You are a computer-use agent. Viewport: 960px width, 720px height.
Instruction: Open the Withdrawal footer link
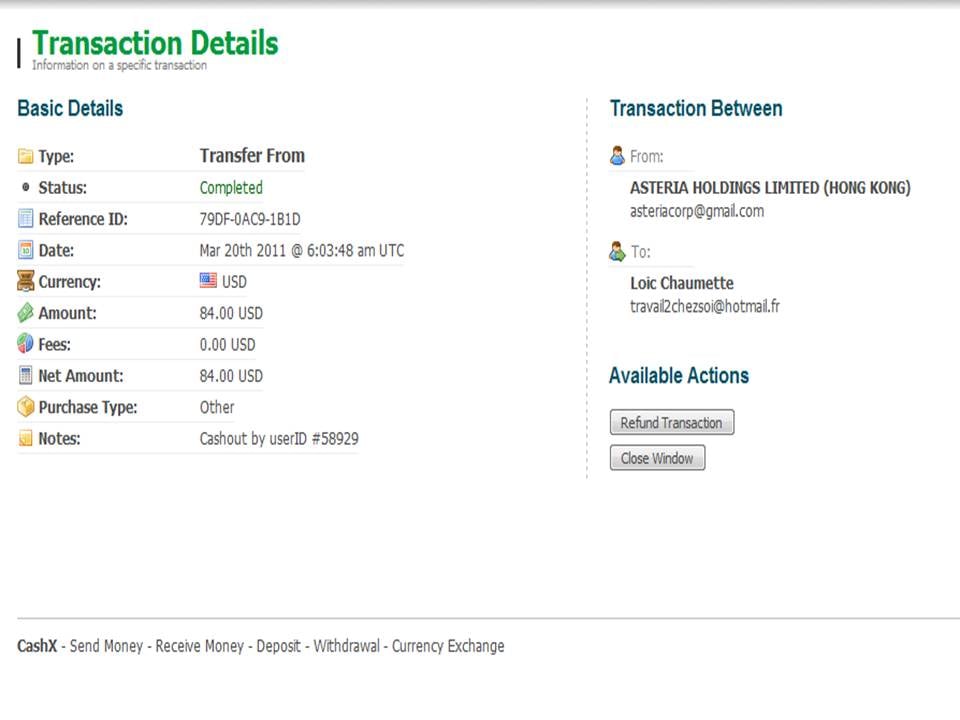pyautogui.click(x=347, y=646)
